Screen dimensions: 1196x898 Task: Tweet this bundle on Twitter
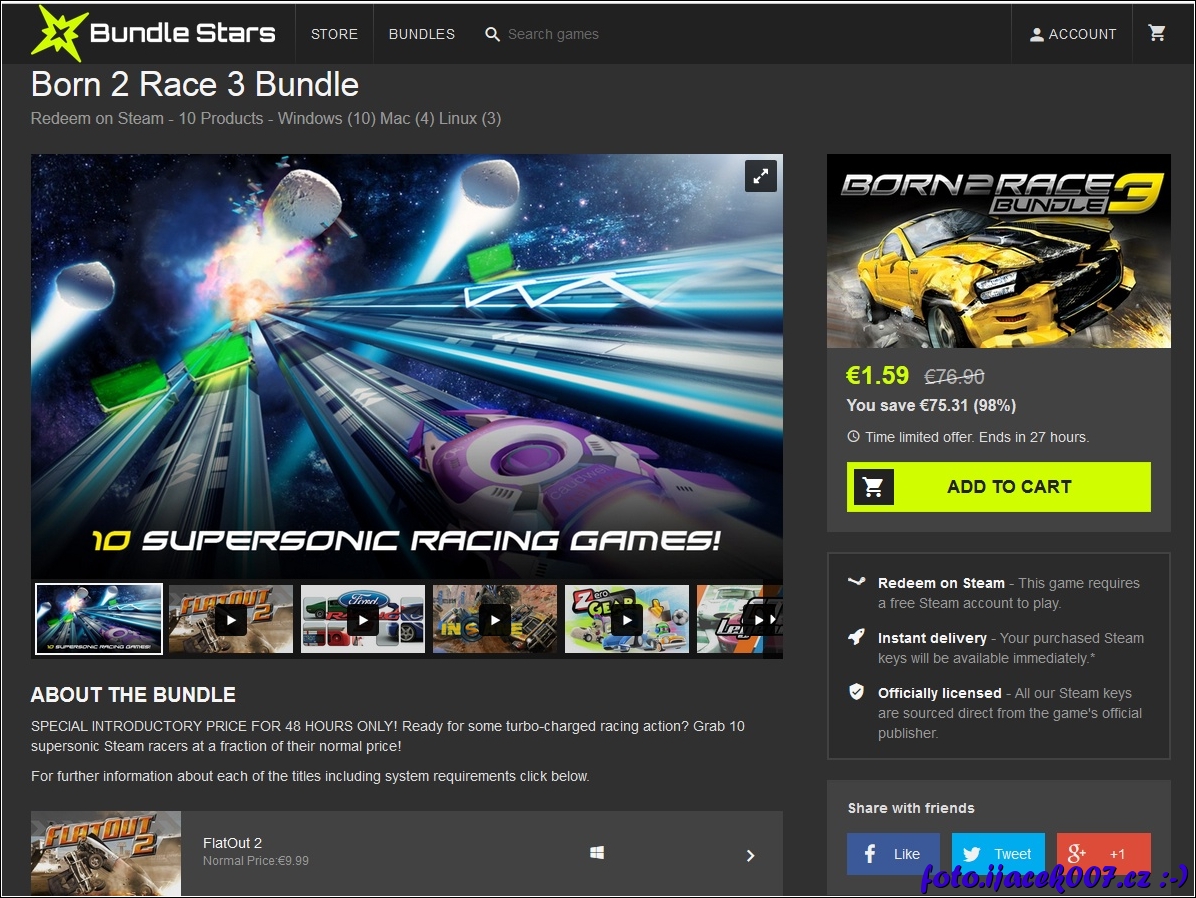[998, 854]
